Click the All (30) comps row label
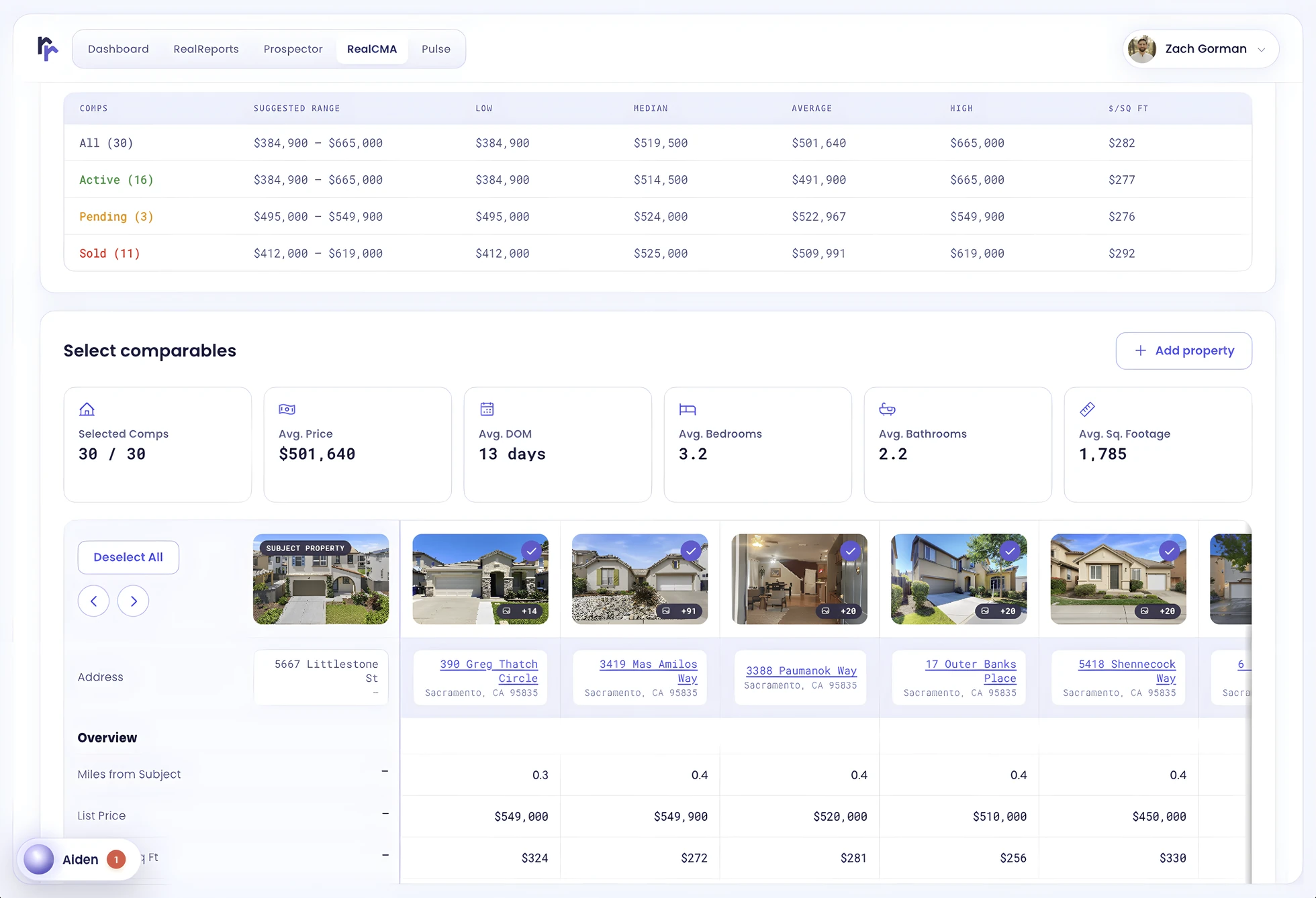The width and height of the screenshot is (1316, 898). coord(106,143)
